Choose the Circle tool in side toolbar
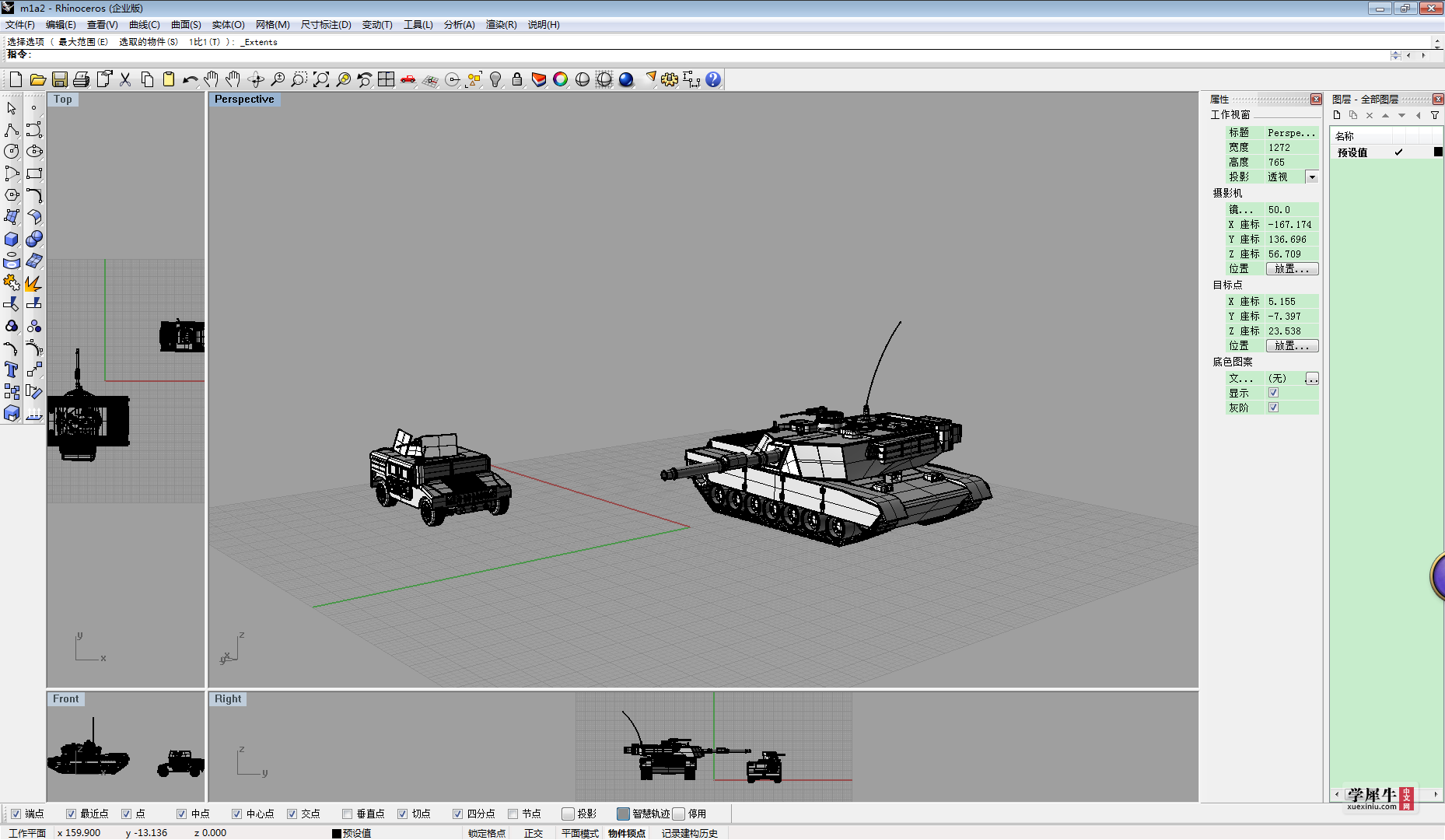This screenshot has width=1445, height=840. 12,152
